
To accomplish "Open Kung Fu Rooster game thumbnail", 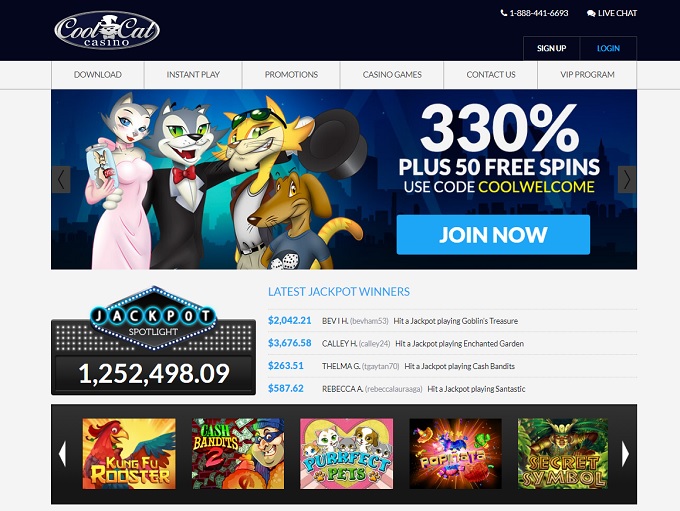I will 129,454.
